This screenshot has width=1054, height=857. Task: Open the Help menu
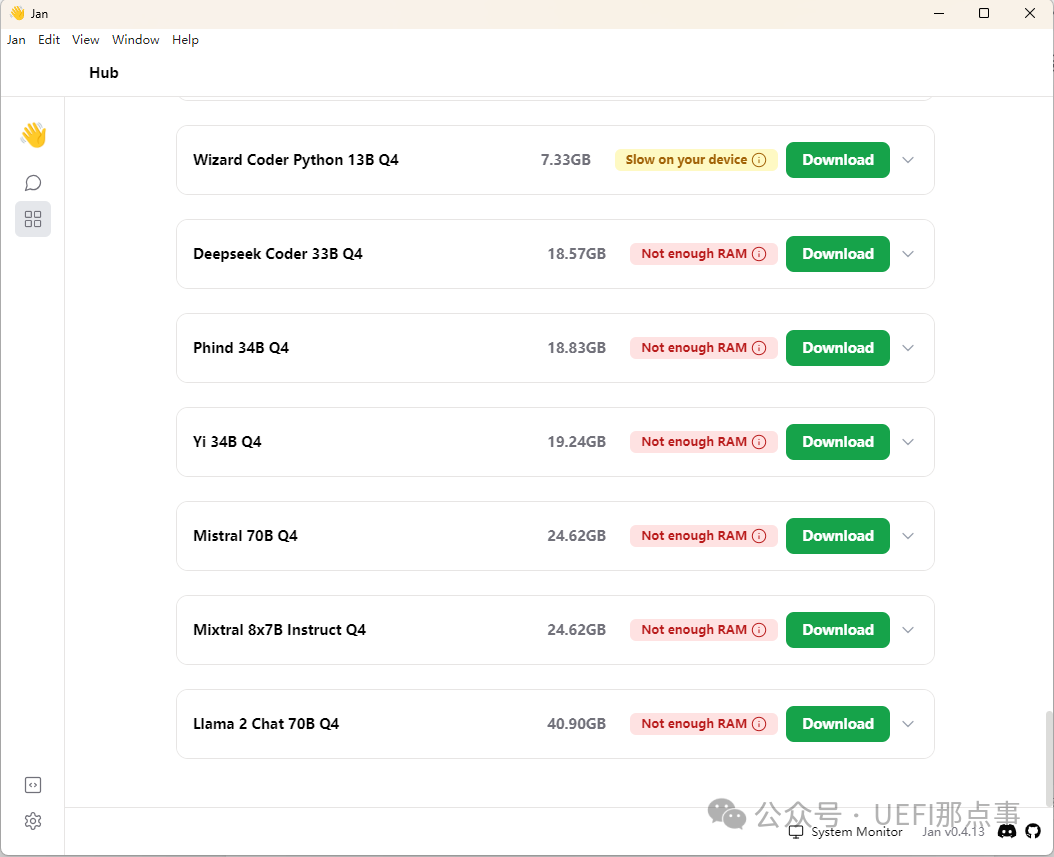point(185,40)
